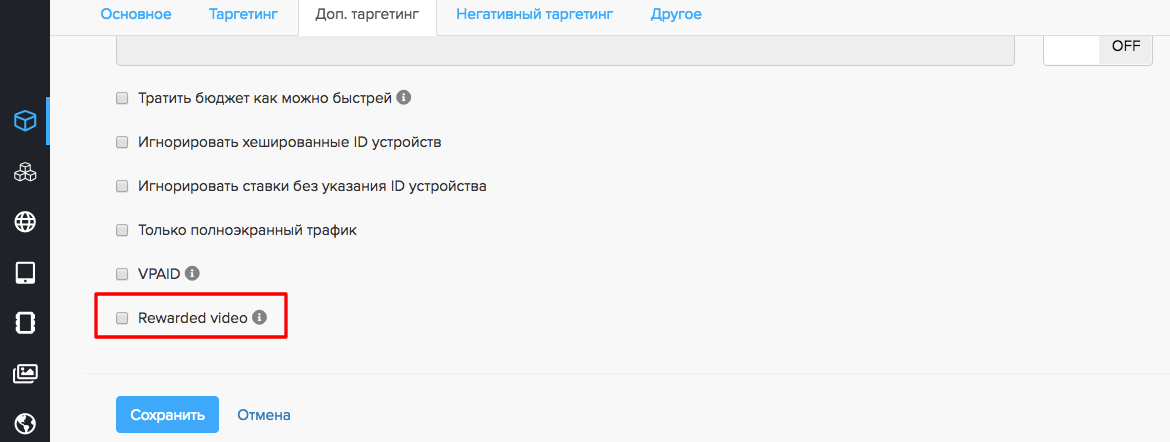Open the 'Негативный таргетинг' tab
Image resolution: width=1170 pixels, height=442 pixels.
coord(534,15)
